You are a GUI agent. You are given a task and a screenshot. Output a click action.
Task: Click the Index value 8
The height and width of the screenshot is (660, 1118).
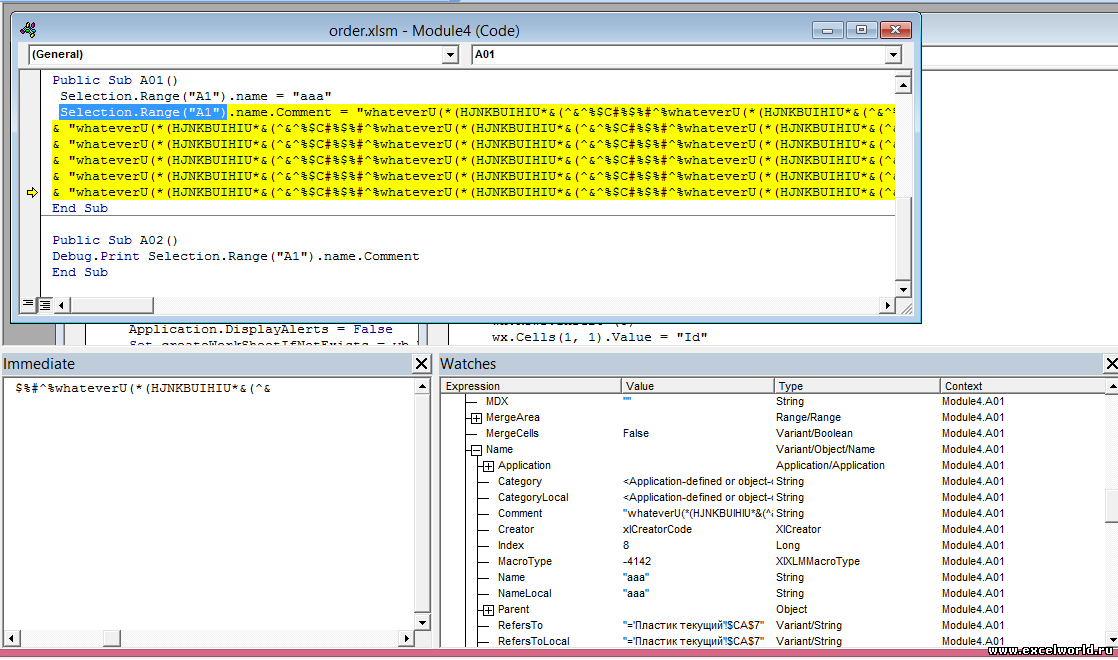tap(626, 545)
